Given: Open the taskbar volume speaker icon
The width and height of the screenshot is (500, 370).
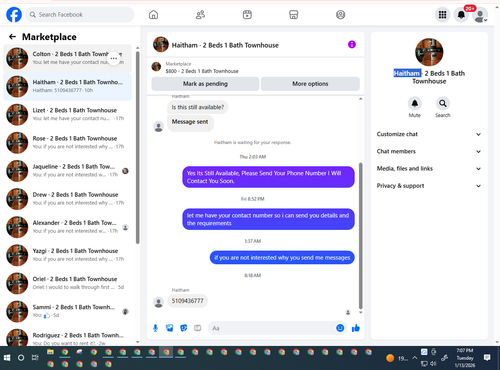Looking at the screenshot, I should click(433, 364).
